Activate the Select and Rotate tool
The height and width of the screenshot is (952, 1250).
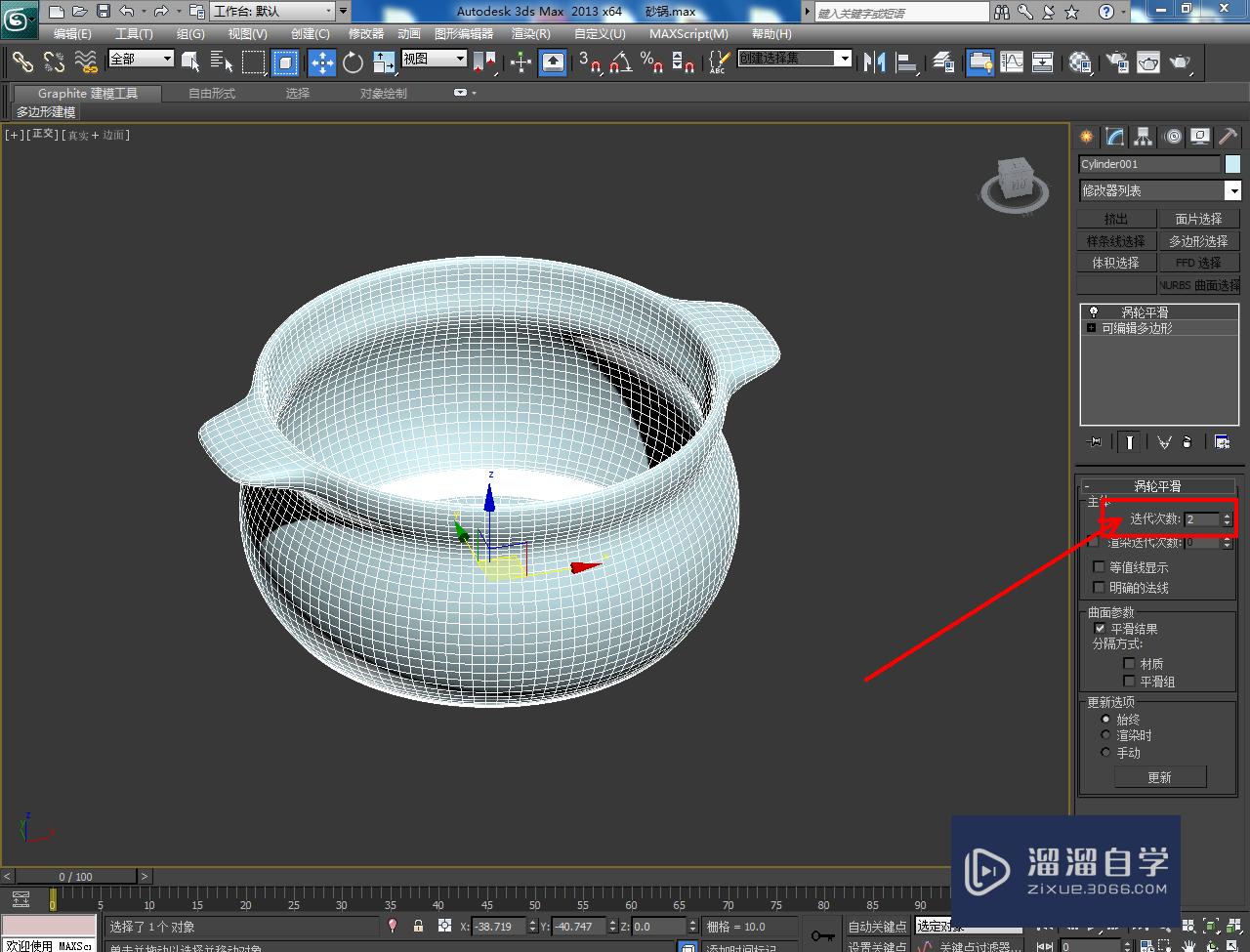coord(354,62)
